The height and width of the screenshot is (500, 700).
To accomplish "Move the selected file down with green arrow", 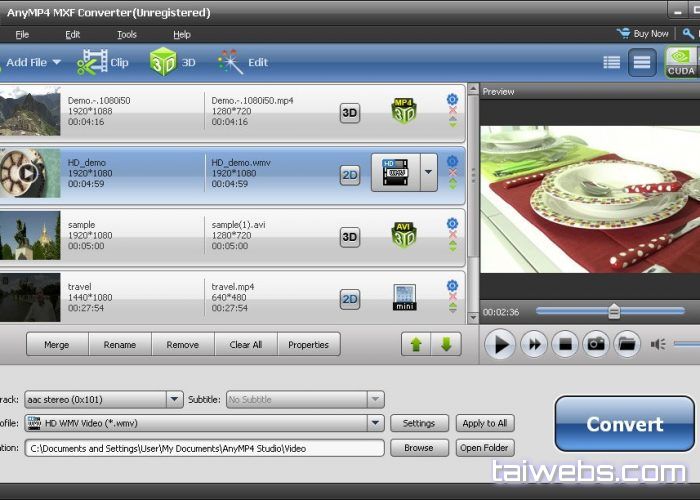I will click(446, 344).
